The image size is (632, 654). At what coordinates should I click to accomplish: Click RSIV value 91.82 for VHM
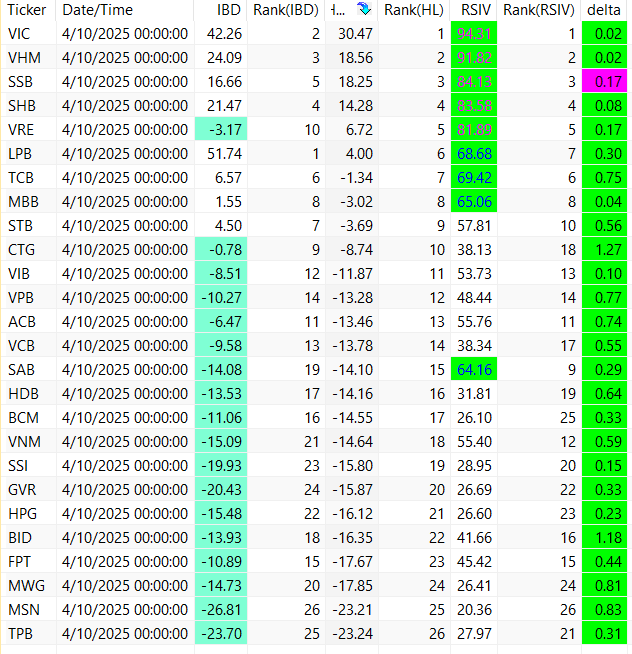(474, 58)
